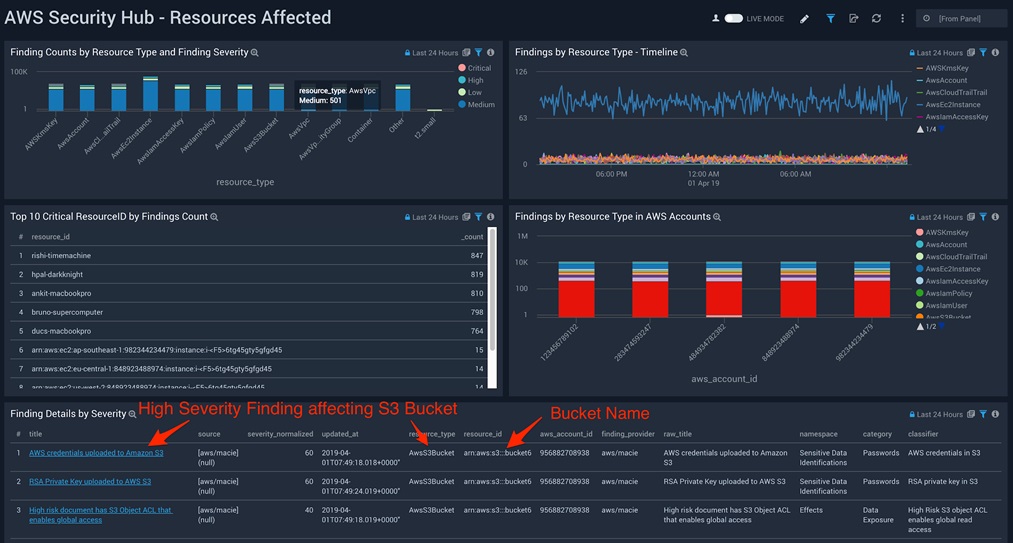Click copy icon on Top 10 Critical ResourceID panel
This screenshot has width=1013, height=543.
466,217
